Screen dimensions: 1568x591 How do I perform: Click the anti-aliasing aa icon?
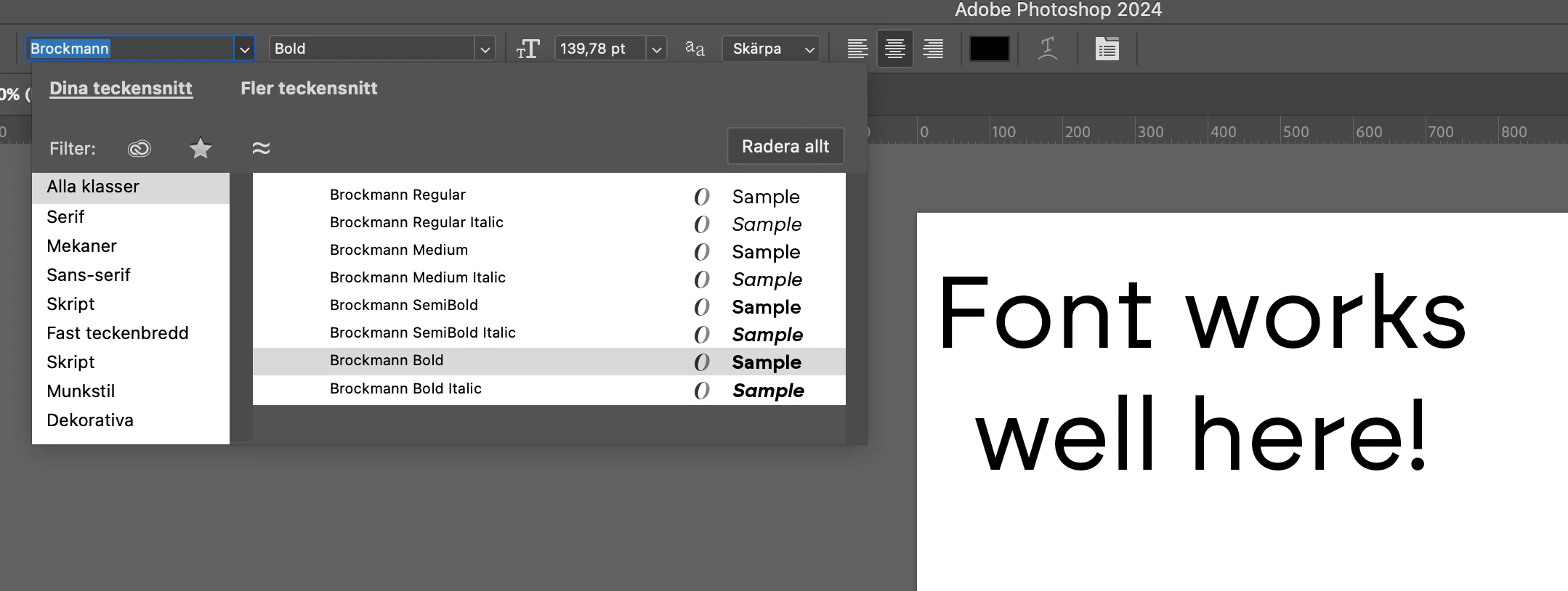695,49
